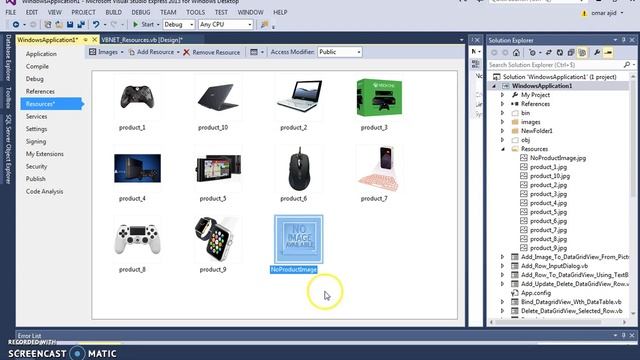Image resolution: width=640 pixels, height=360 pixels.
Task: Select the product_3 Xbox One thumbnail
Action: click(x=379, y=97)
